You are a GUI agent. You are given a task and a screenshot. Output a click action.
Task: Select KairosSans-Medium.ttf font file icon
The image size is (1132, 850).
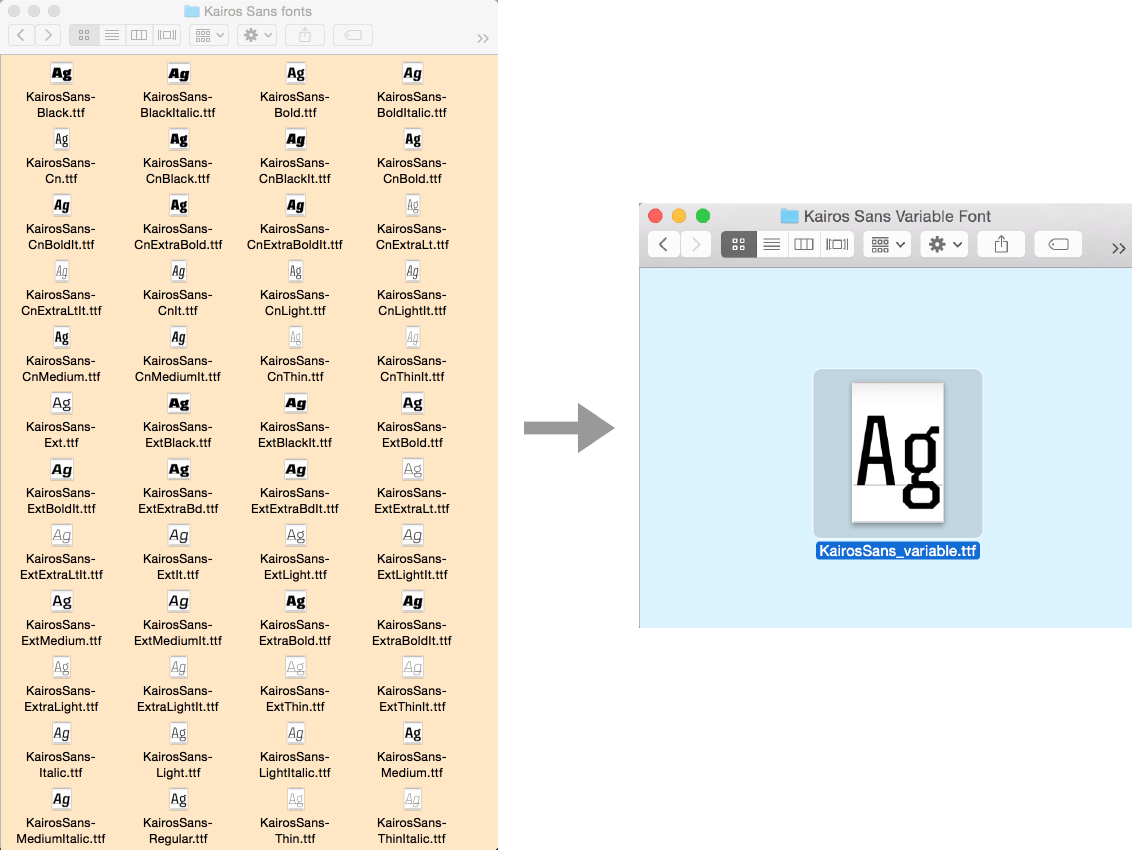pyautogui.click(x=412, y=733)
